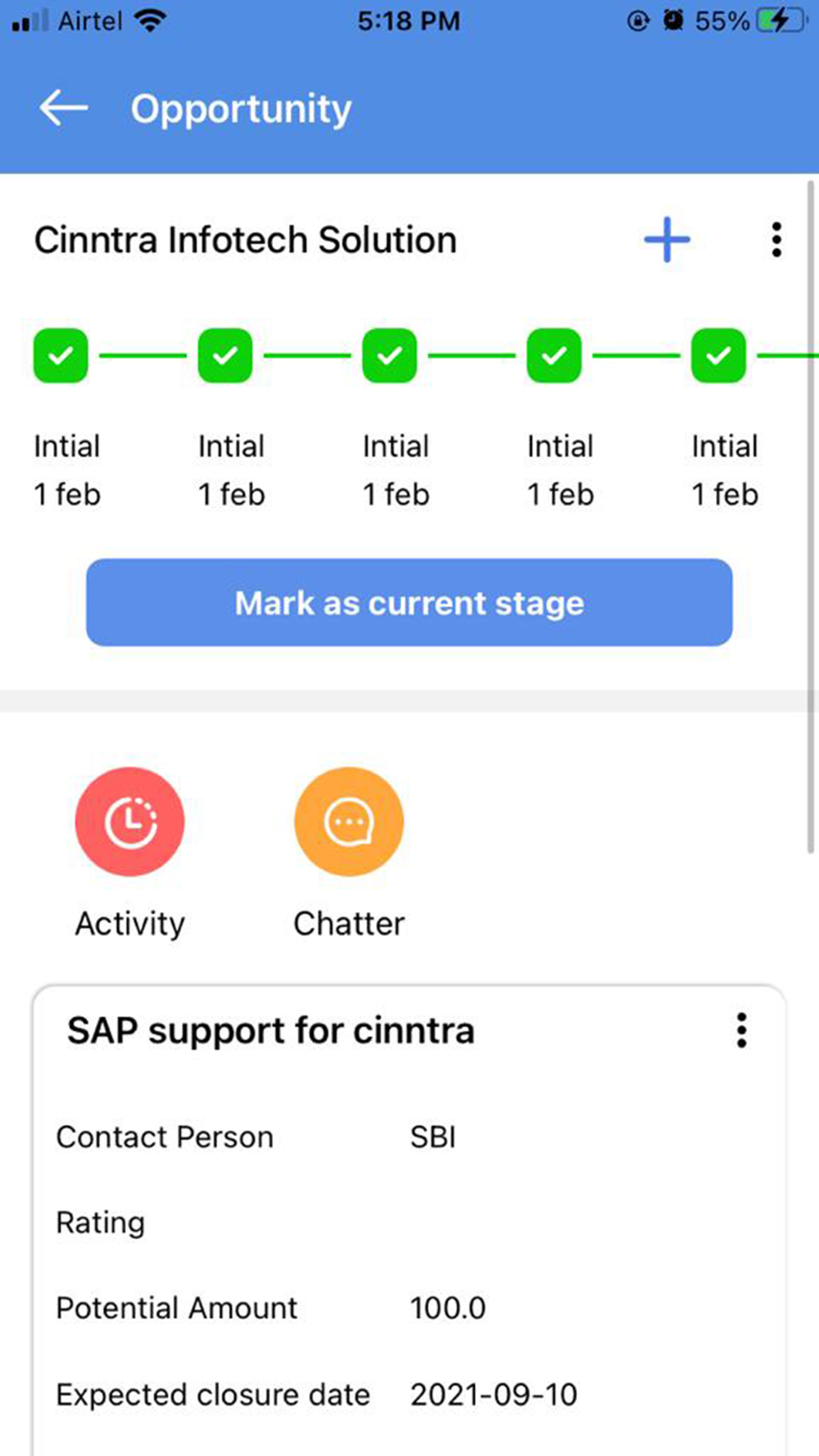Select the second green checked stage box
The height and width of the screenshot is (1456, 819).
[225, 355]
